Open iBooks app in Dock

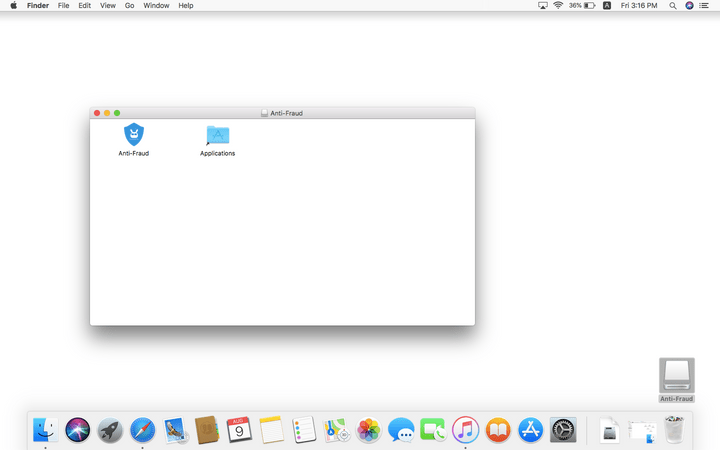[498, 430]
